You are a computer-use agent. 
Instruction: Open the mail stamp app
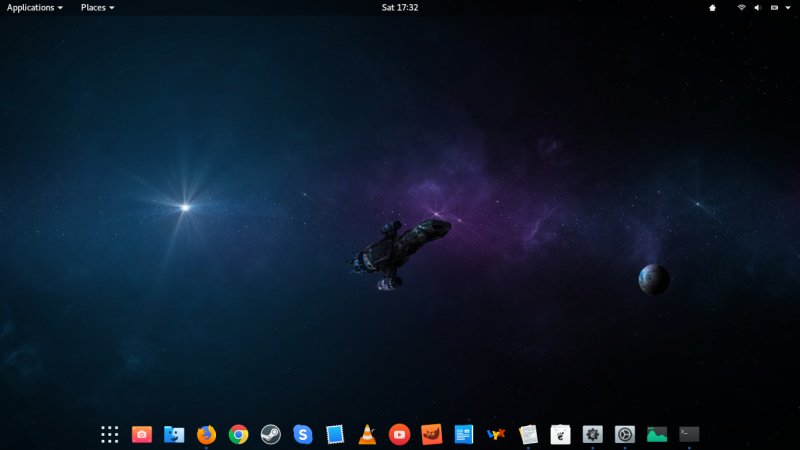click(335, 434)
